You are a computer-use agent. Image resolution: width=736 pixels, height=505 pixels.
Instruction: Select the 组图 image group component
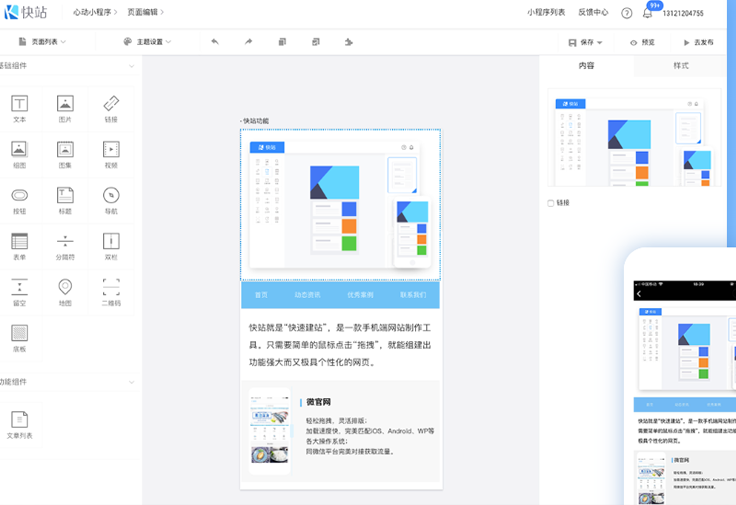(x=19, y=154)
